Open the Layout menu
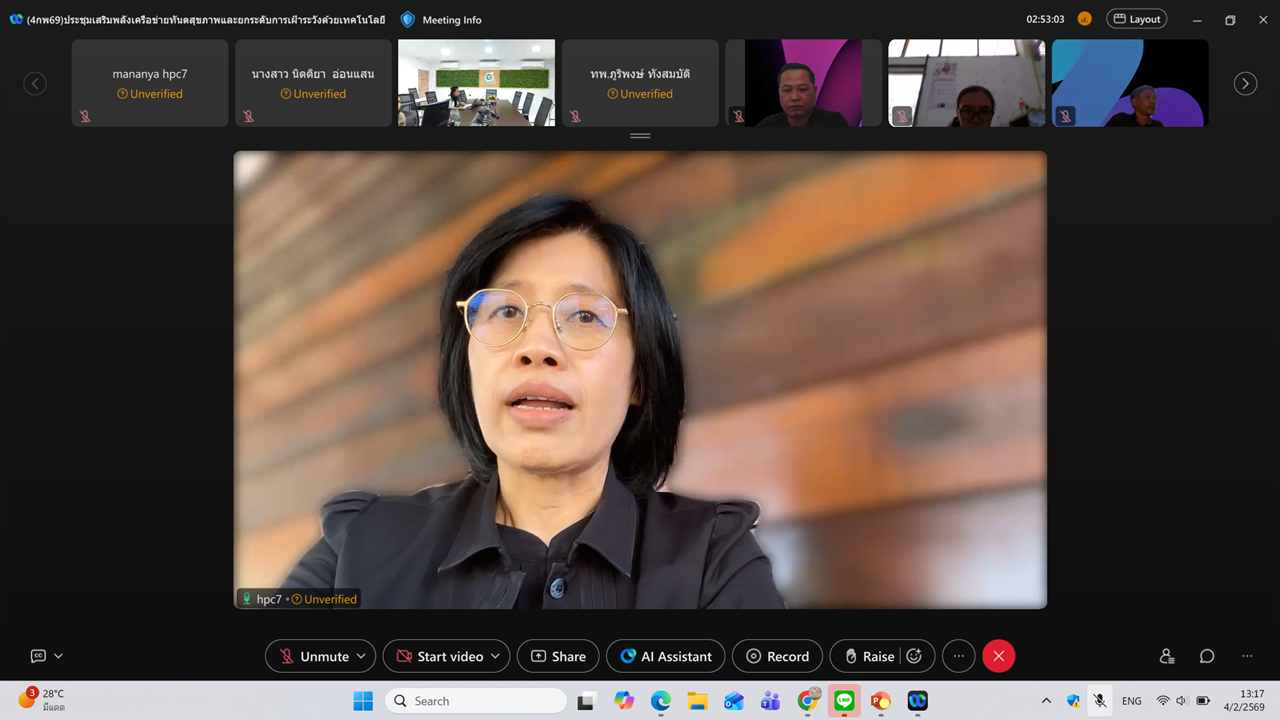 tap(1136, 19)
